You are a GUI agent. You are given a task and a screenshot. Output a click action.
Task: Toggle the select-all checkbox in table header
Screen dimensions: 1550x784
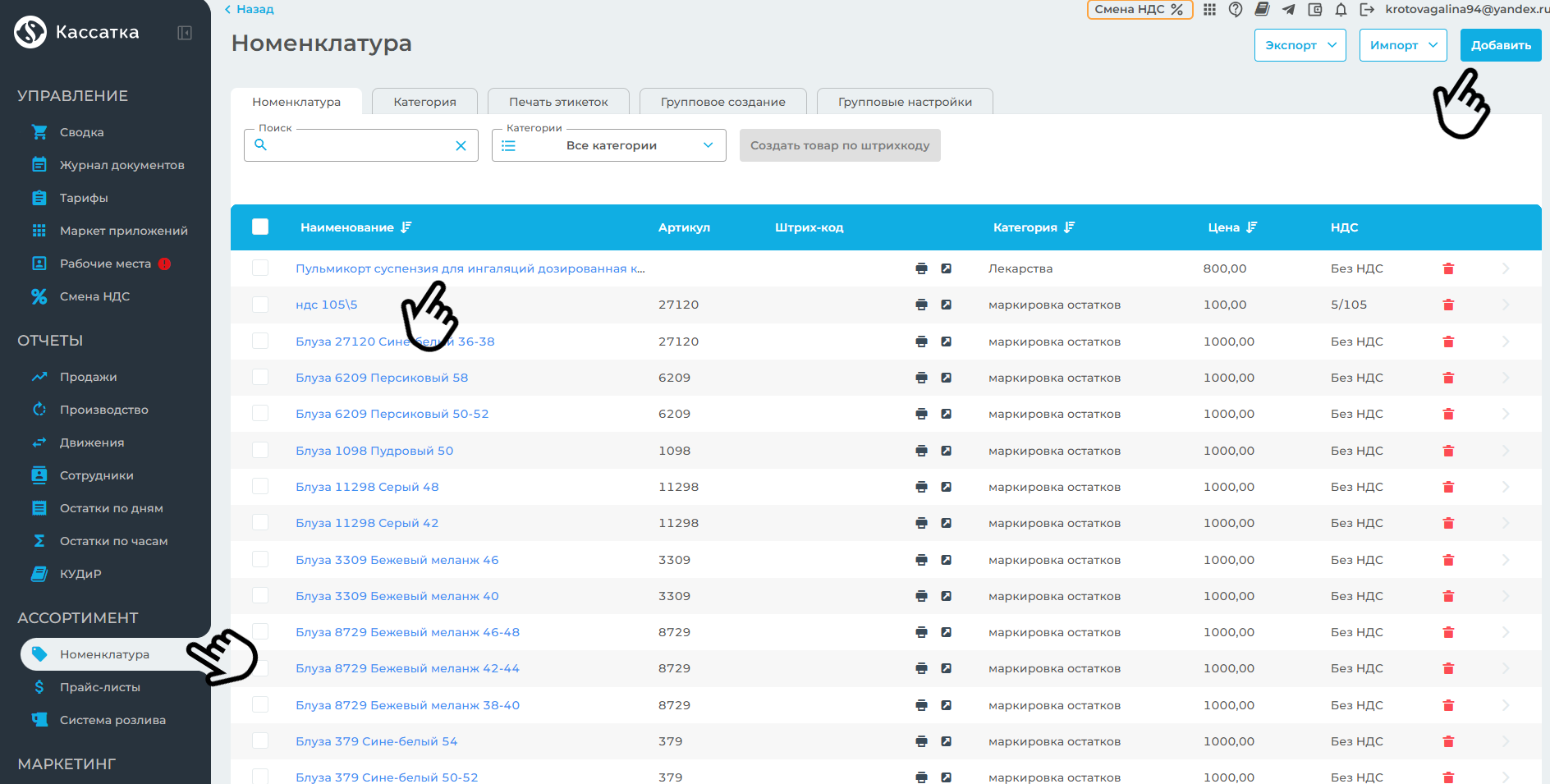260,227
